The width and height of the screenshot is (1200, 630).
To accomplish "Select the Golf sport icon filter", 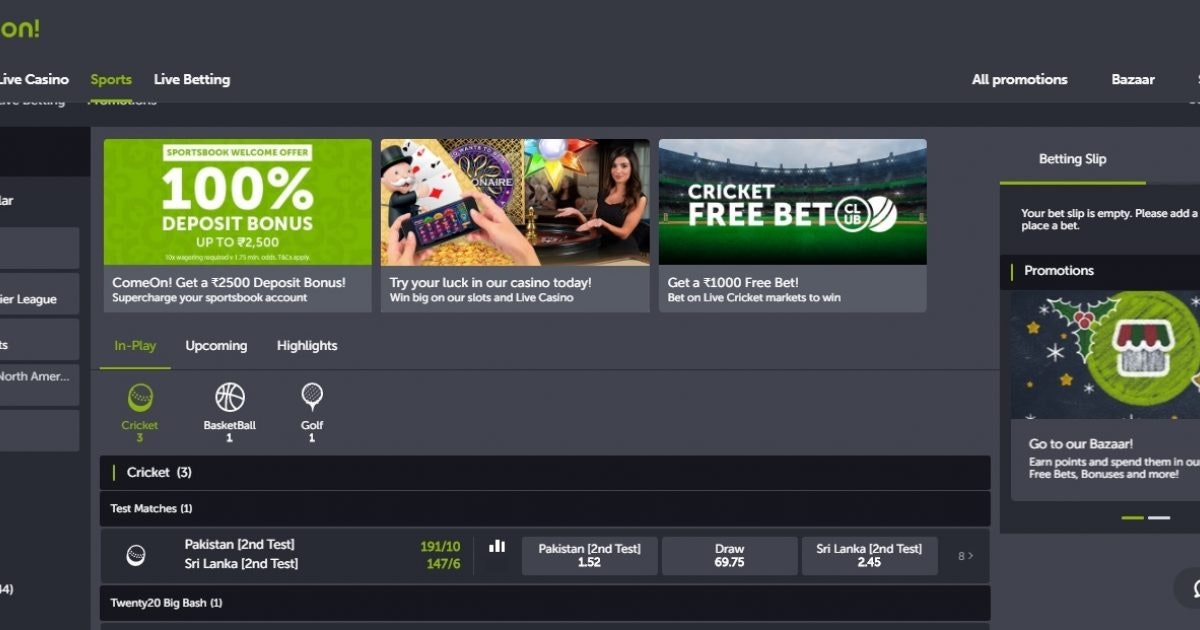I will (312, 398).
